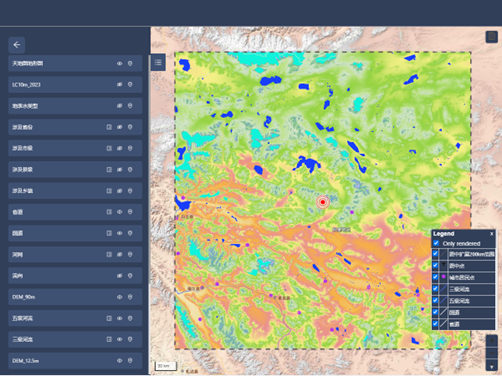This screenshot has height=376, width=502.
Task: Open the layer list icon beside the map
Action: 158,62
